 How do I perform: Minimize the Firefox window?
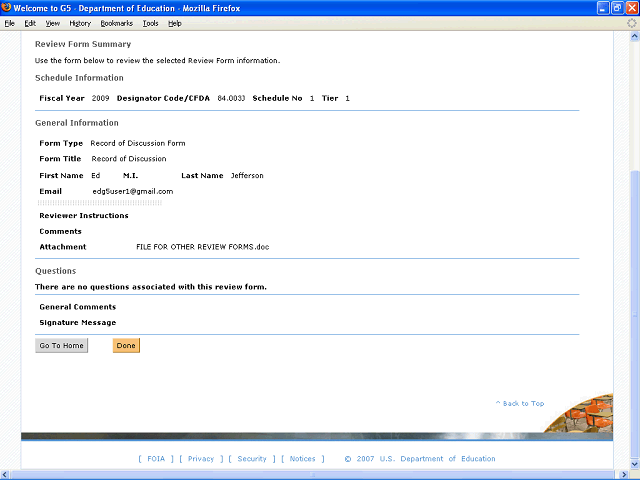pos(603,8)
